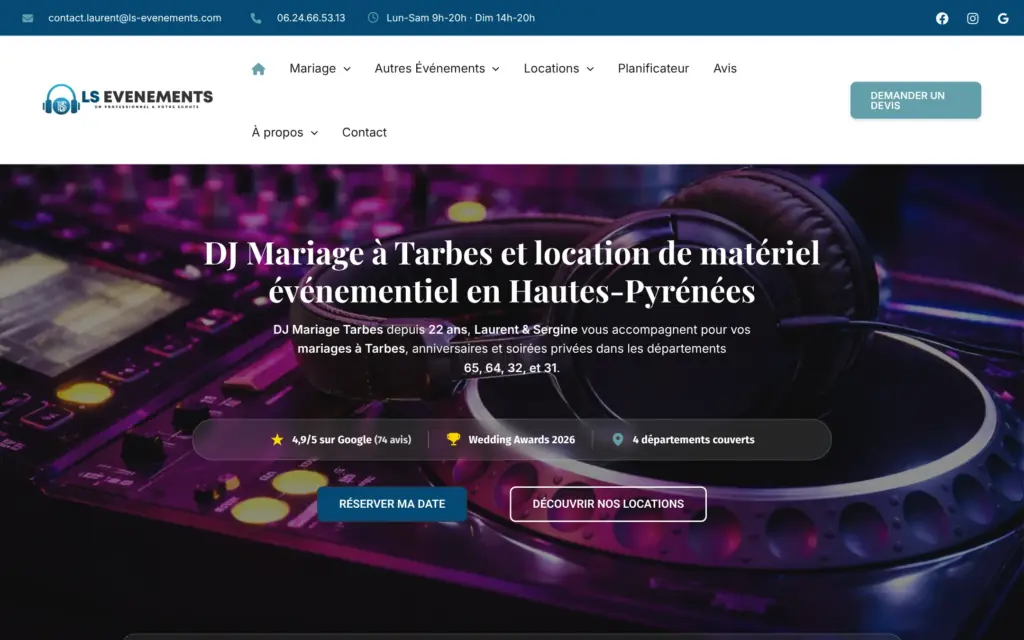Click the Lun-Sam 9h-20h hours text

460,18
